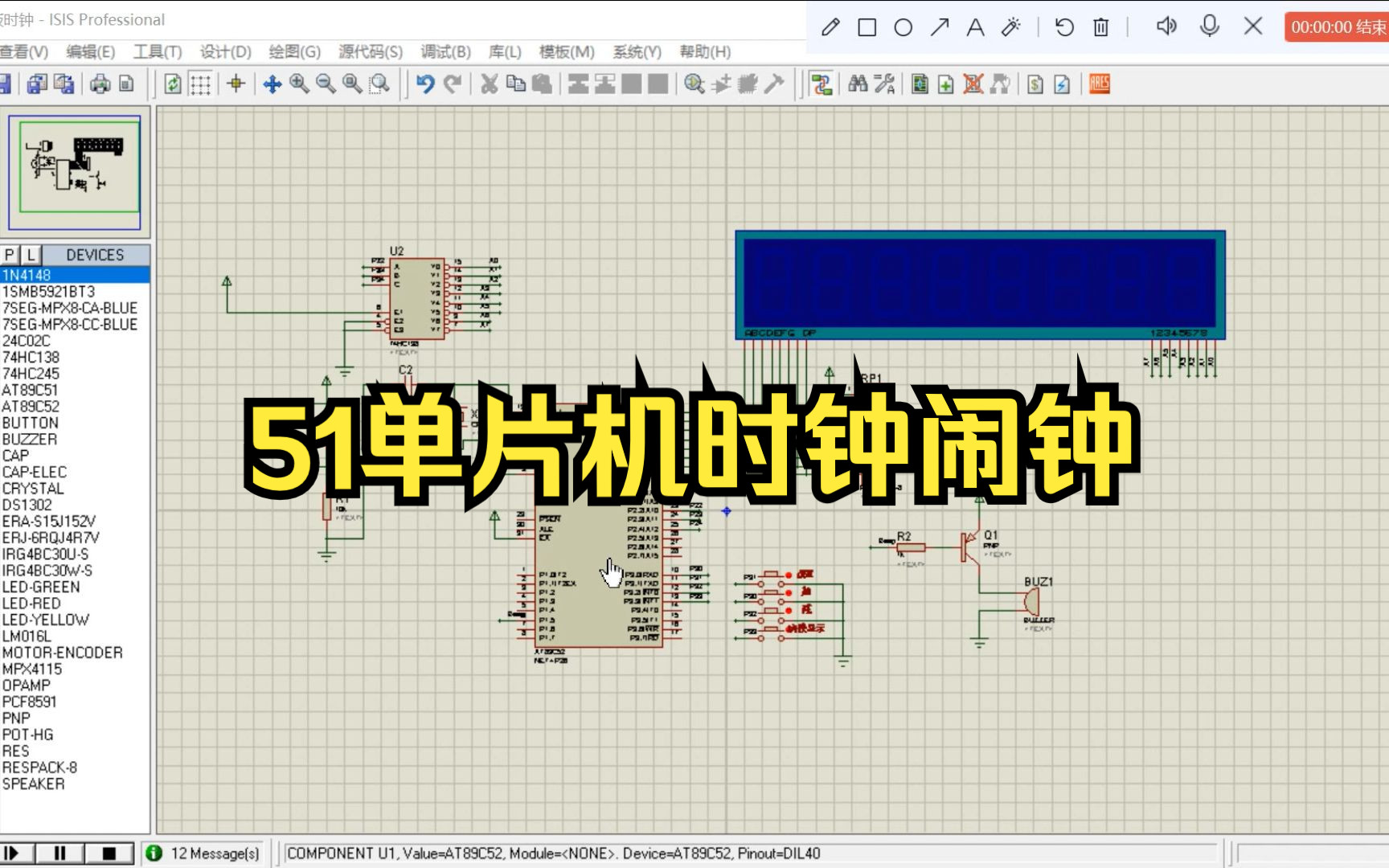Image resolution: width=1389 pixels, height=868 pixels.
Task: Select the pan/recentre tool
Action: pos(273,84)
